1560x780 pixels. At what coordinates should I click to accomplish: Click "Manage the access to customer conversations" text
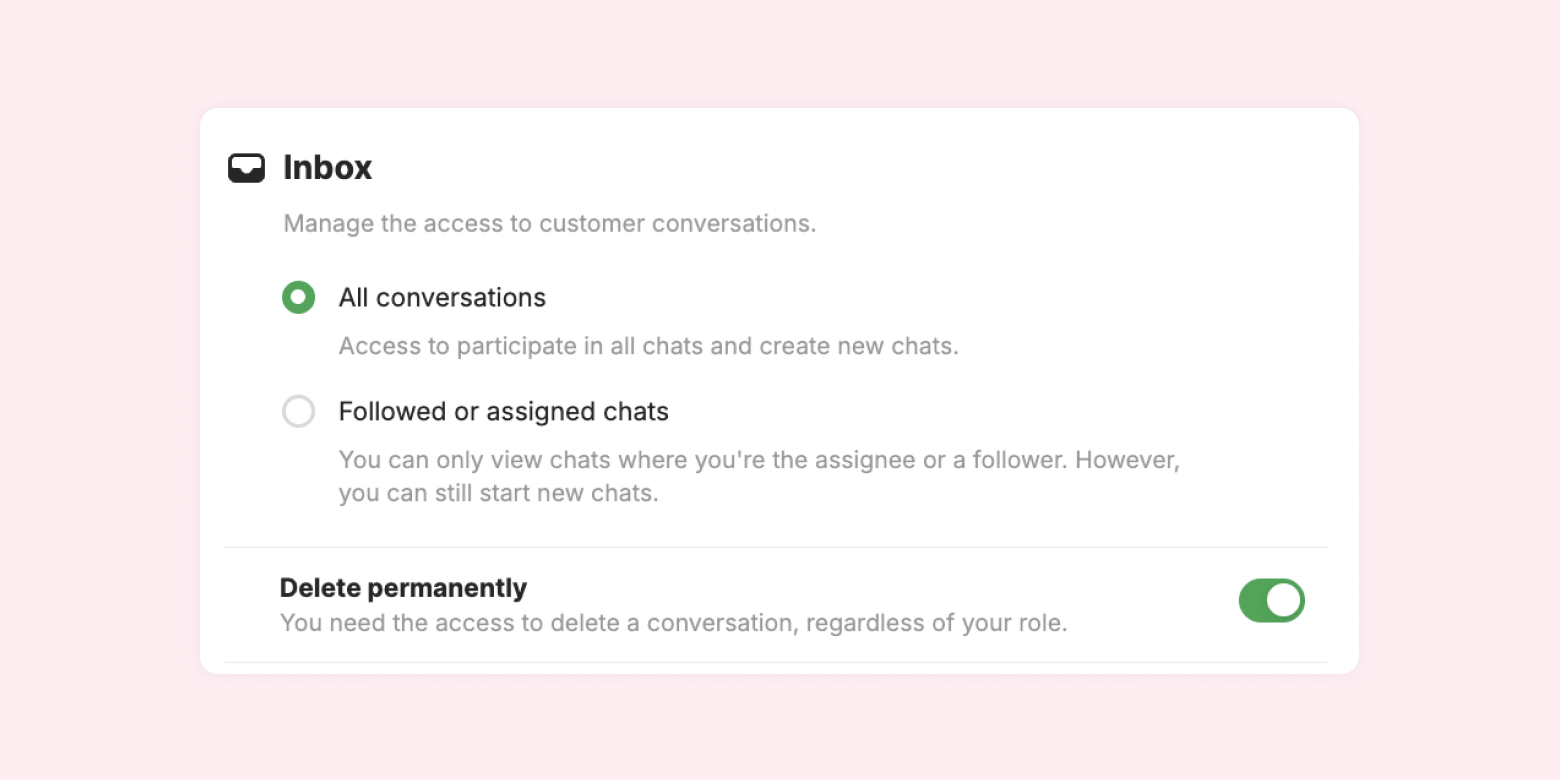(549, 223)
